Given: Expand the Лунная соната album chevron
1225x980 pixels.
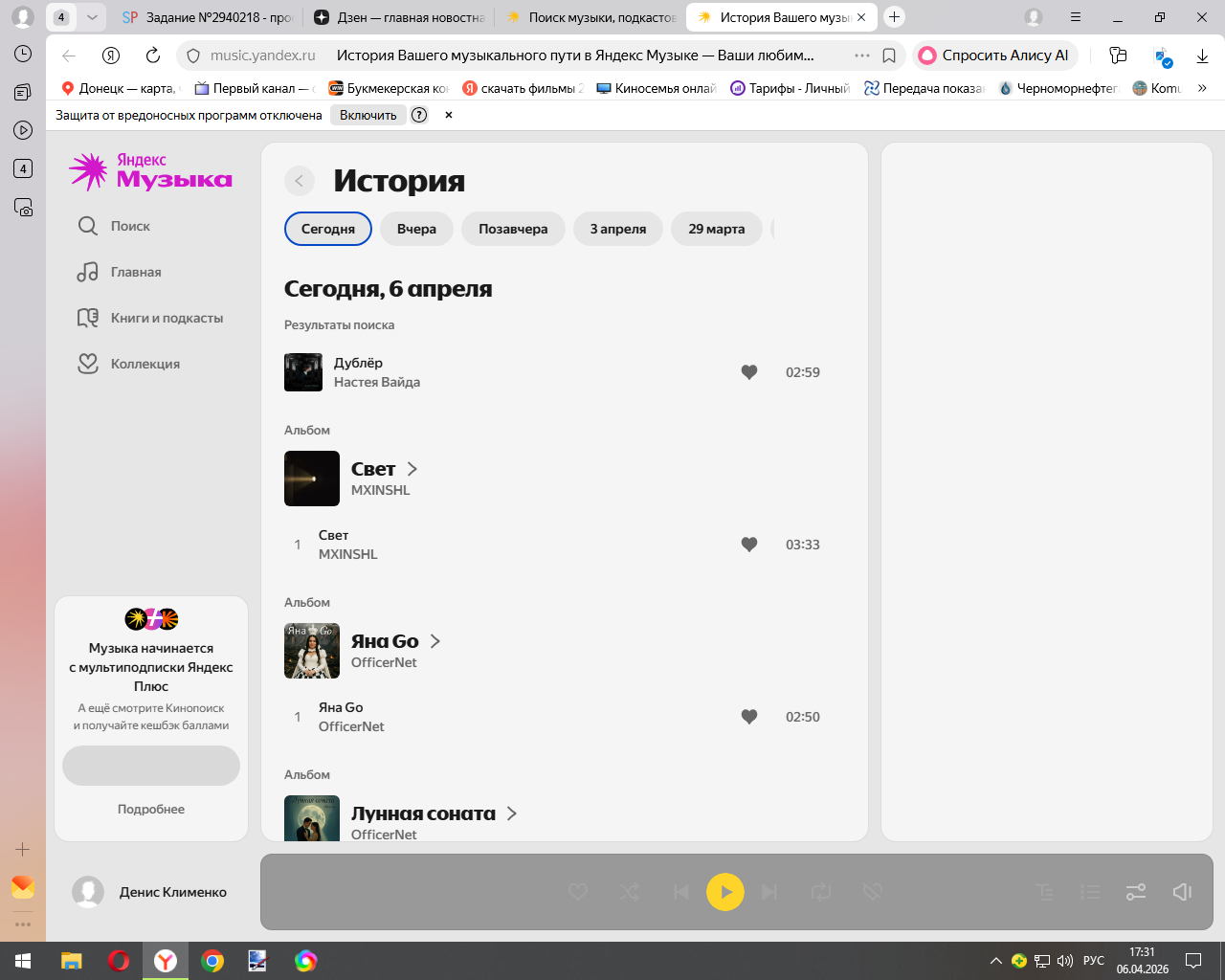Looking at the screenshot, I should pos(512,813).
